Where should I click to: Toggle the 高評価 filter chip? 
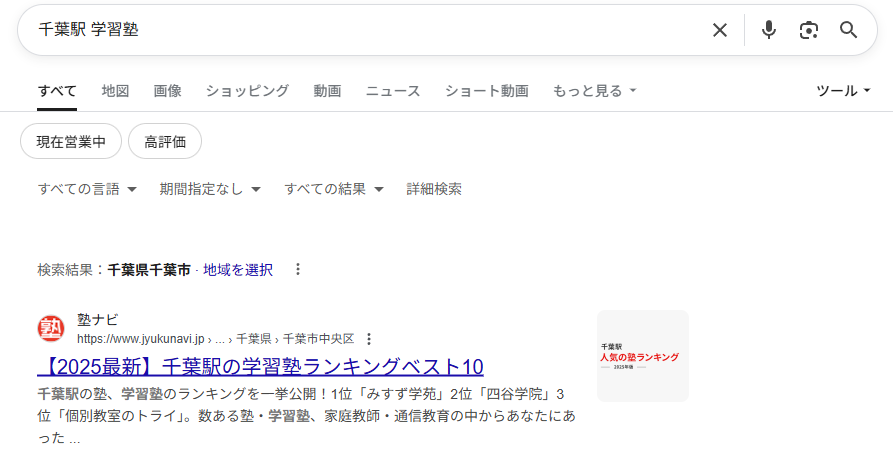(165, 141)
